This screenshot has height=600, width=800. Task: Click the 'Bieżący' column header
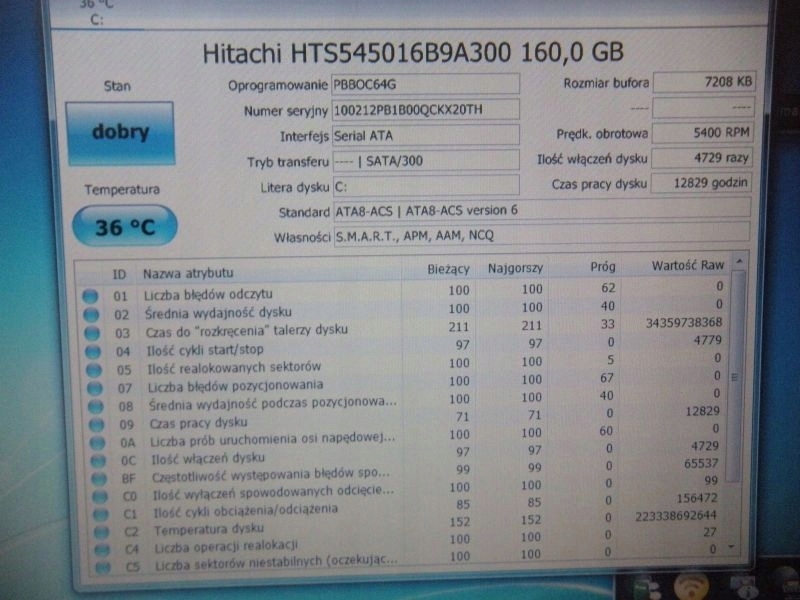448,269
